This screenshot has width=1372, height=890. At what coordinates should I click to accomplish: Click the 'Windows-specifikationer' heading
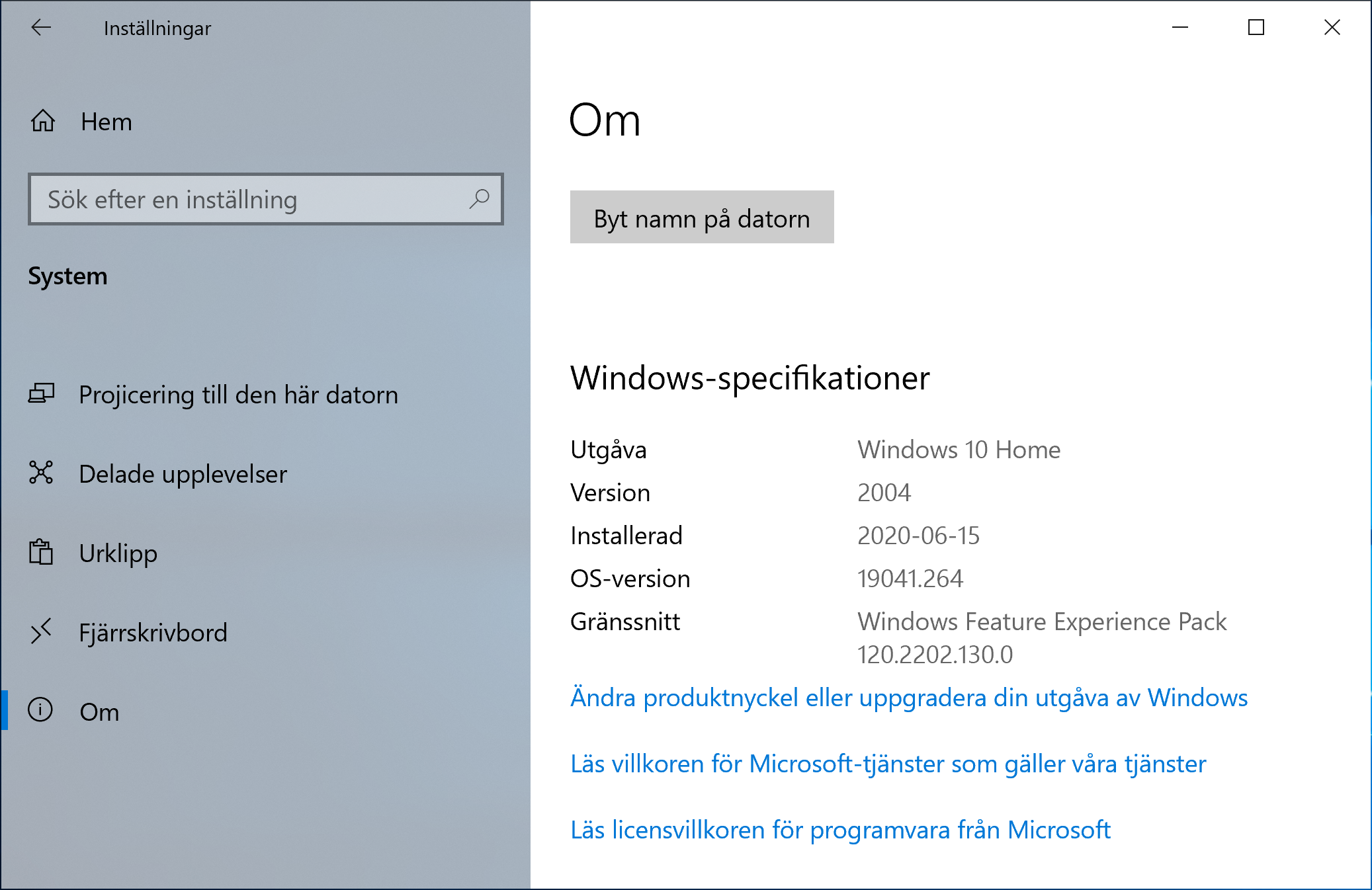click(750, 378)
